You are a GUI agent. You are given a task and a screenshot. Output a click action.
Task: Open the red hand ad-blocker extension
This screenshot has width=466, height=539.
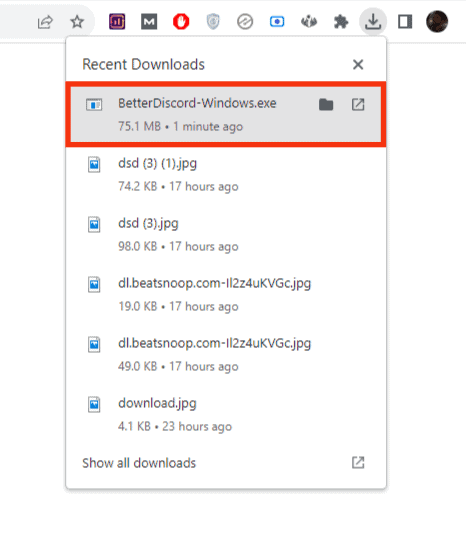pyautogui.click(x=181, y=22)
